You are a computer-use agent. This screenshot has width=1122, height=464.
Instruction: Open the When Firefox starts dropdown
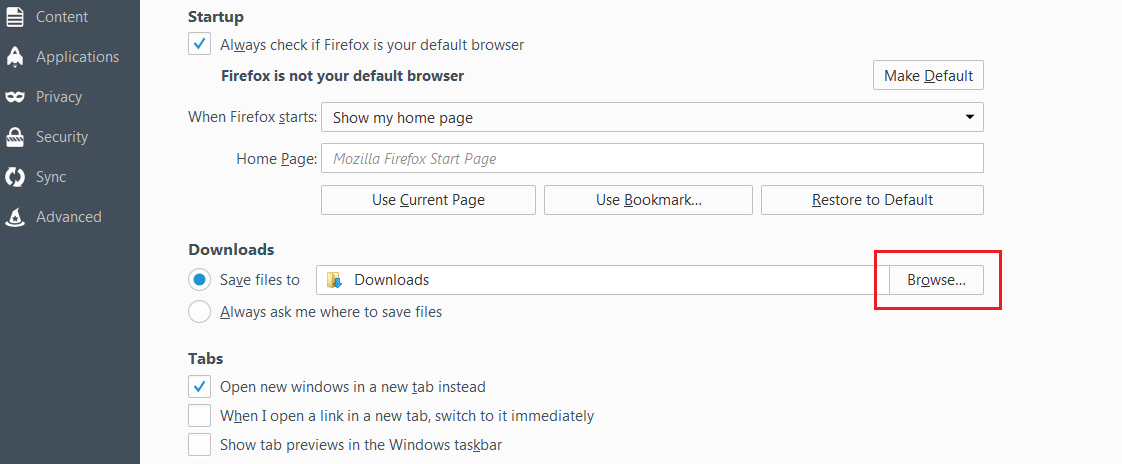coord(652,117)
